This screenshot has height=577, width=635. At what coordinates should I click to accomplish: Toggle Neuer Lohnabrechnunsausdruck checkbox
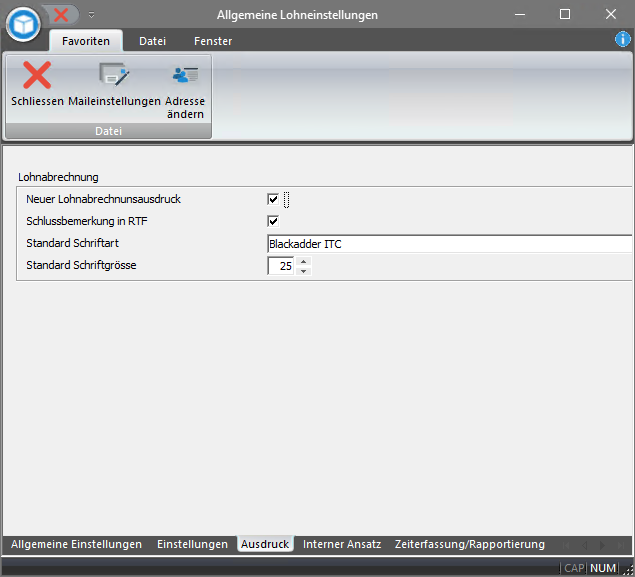pos(273,199)
